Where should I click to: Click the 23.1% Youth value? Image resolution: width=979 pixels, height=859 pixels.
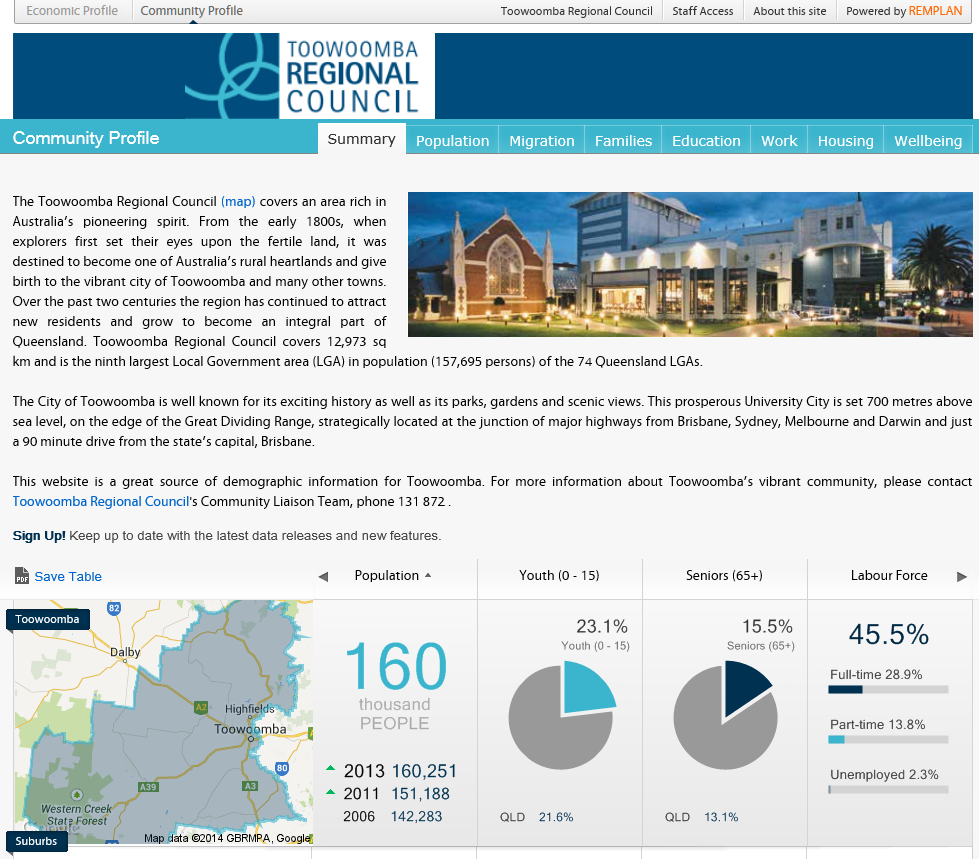(602, 626)
